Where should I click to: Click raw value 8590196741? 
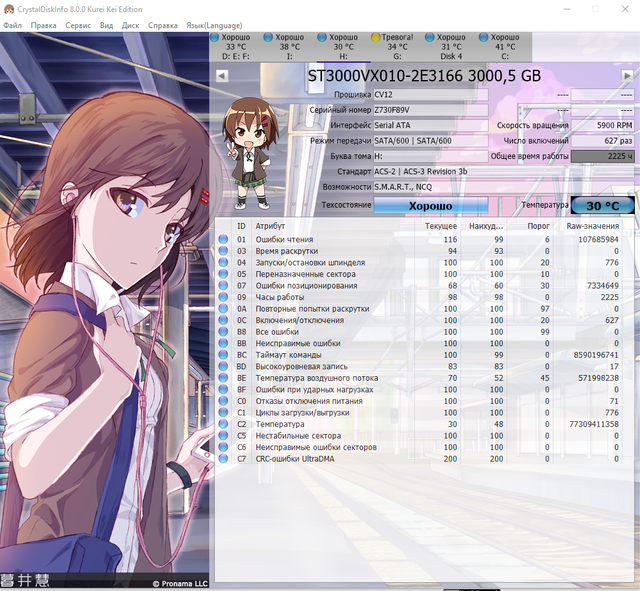point(596,355)
